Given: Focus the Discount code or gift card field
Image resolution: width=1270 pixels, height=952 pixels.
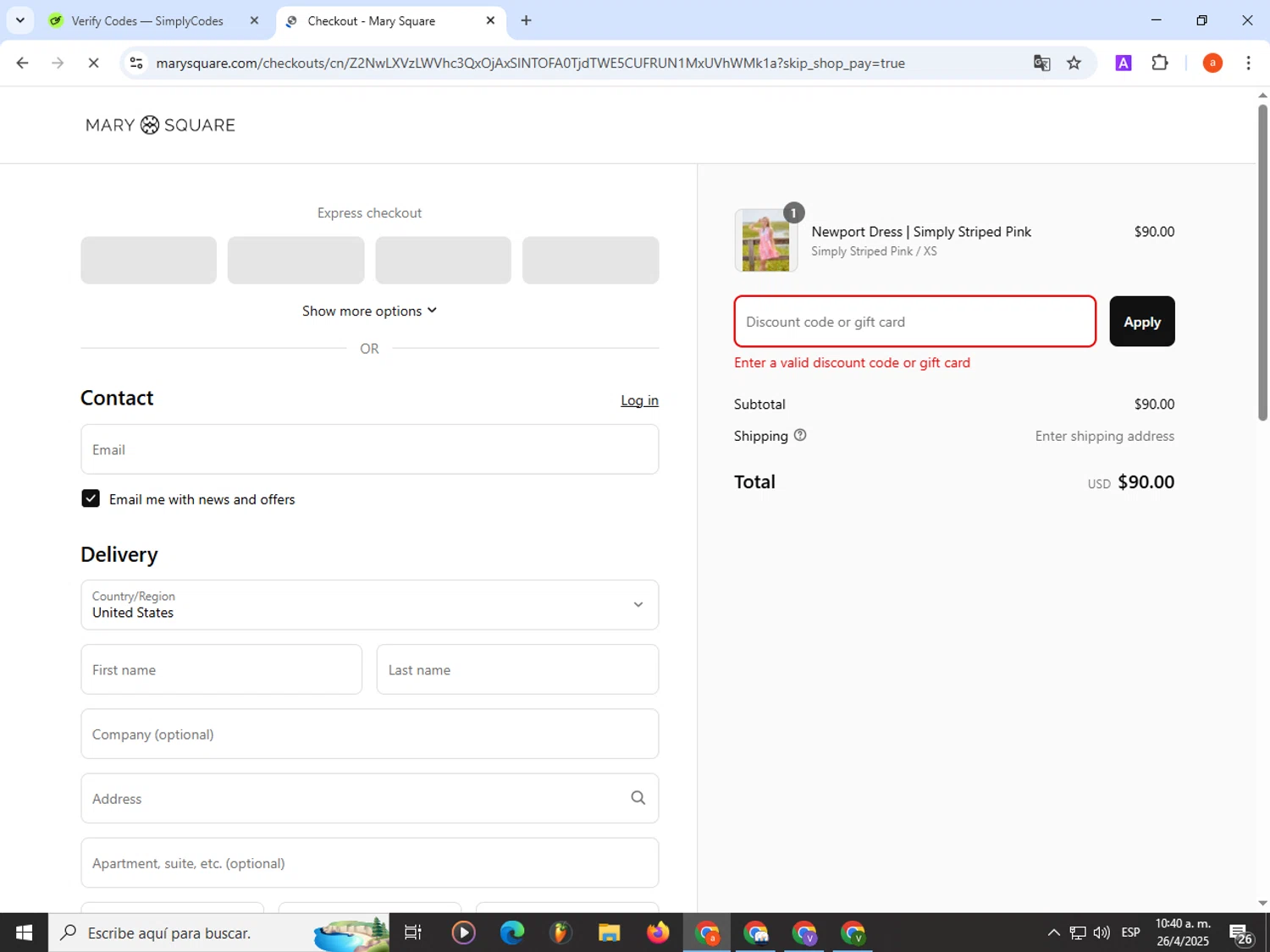Looking at the screenshot, I should (x=914, y=322).
